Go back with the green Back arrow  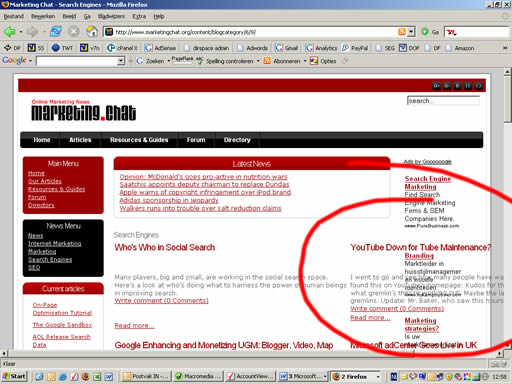(9, 32)
